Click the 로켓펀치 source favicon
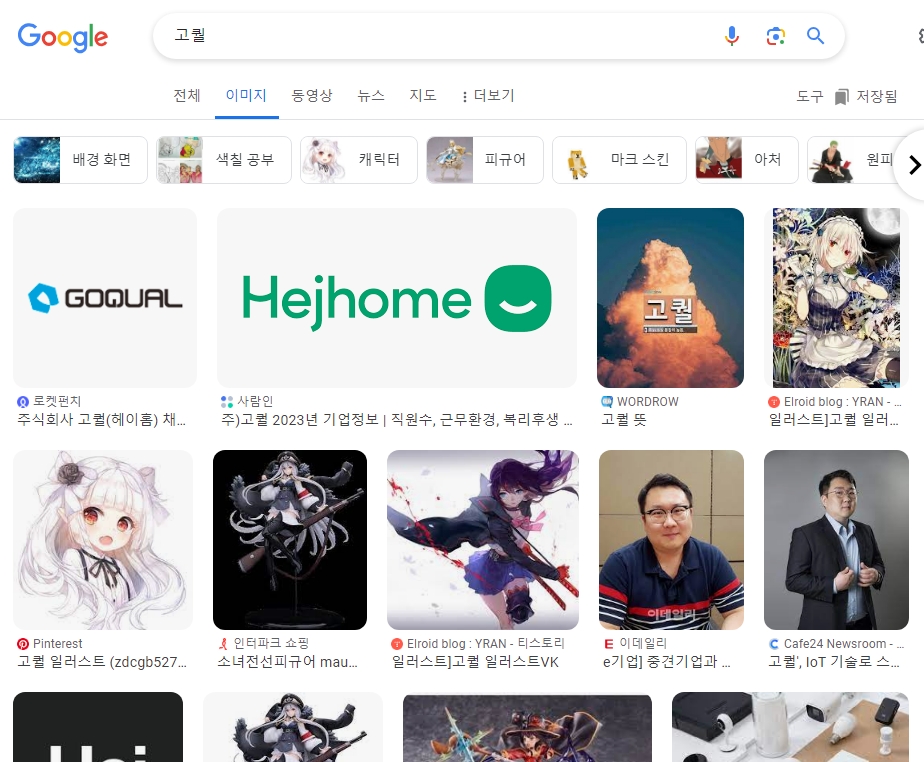 [x=23, y=402]
